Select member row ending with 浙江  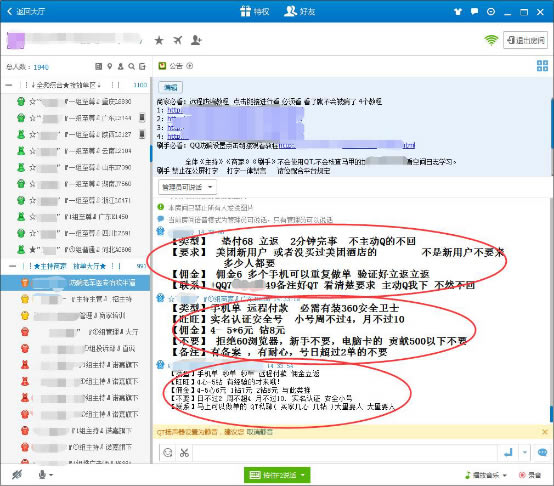(76, 201)
